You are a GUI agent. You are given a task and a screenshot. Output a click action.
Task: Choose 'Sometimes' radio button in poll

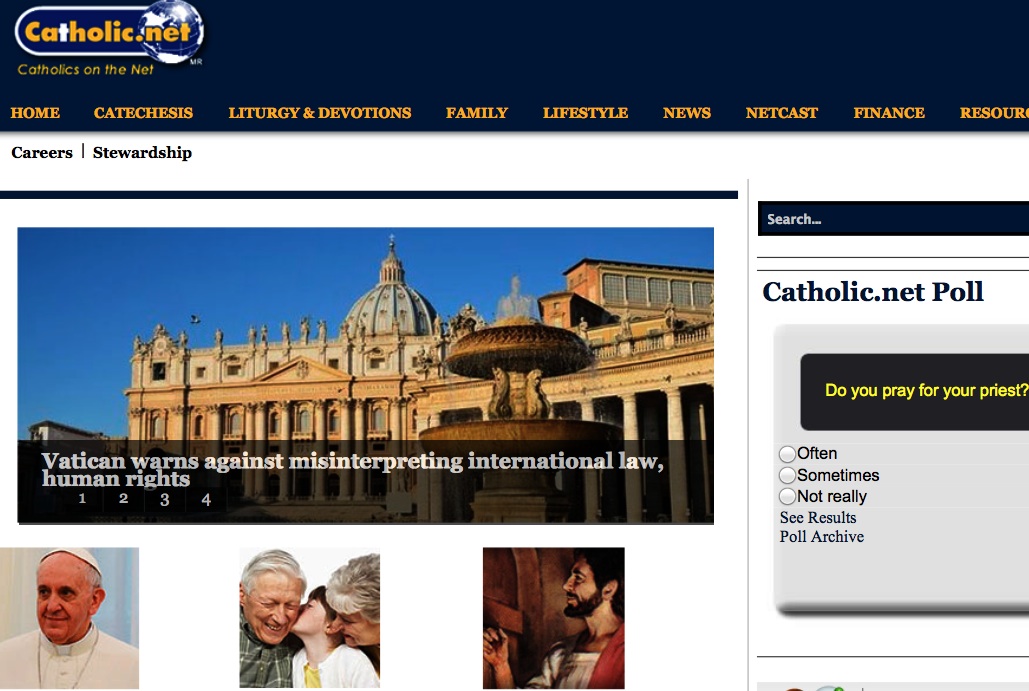788,476
